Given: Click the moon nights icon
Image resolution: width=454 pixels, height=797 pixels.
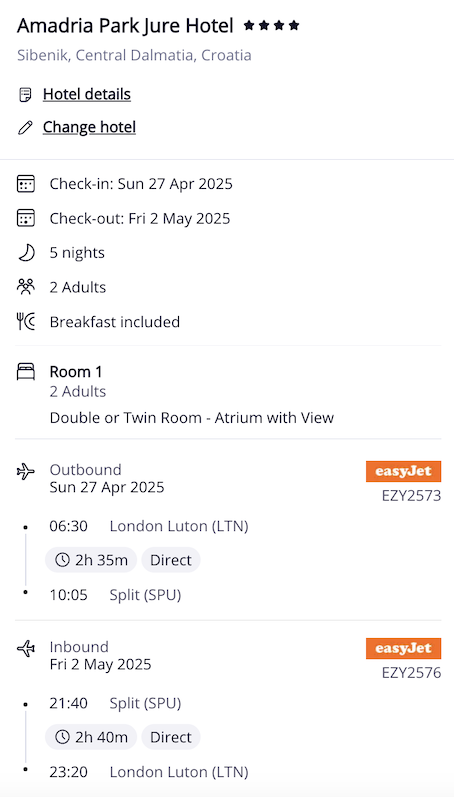Looking at the screenshot, I should tap(26, 253).
